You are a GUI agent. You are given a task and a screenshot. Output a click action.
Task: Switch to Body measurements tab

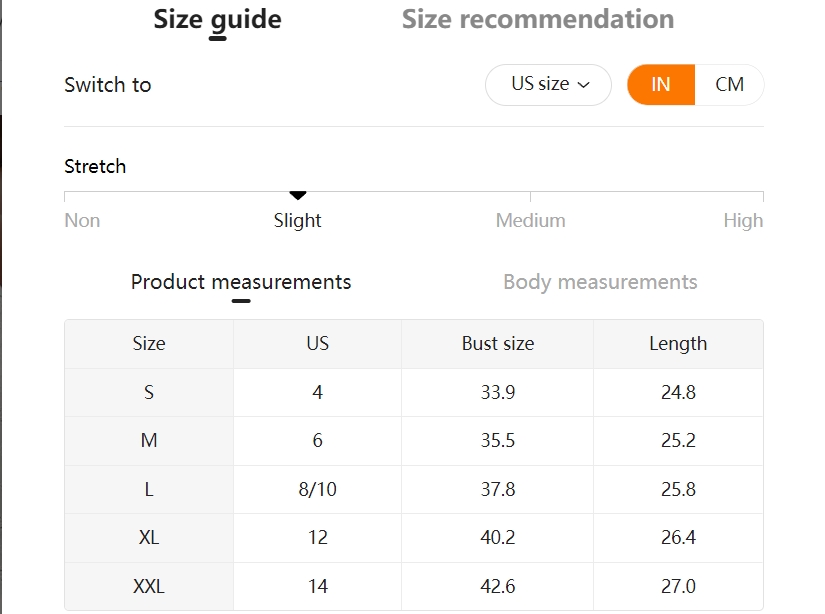pos(600,282)
